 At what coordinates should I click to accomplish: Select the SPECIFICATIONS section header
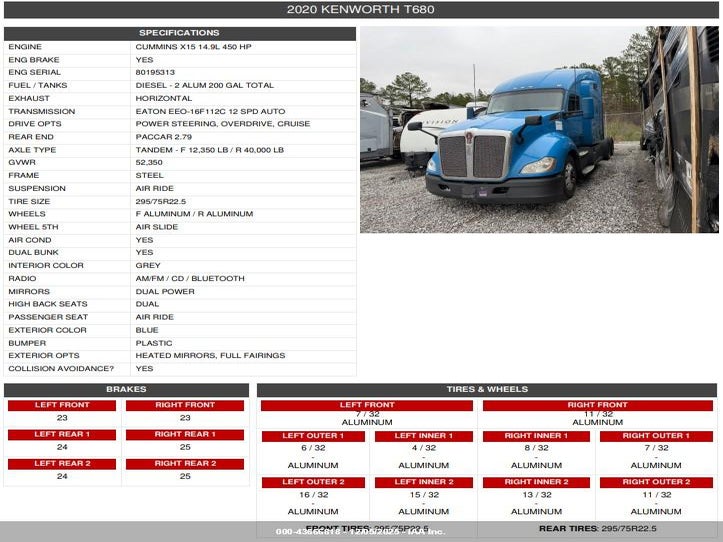click(180, 33)
